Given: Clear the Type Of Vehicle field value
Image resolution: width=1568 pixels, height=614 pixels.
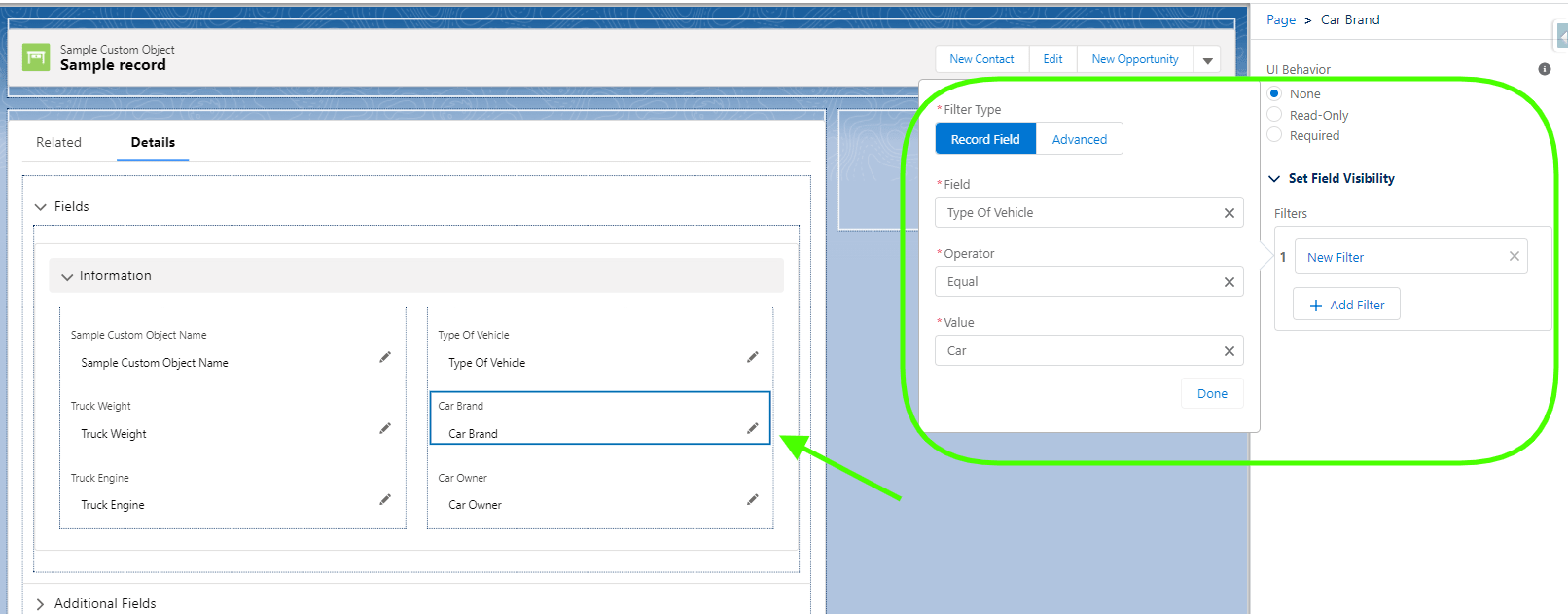Looking at the screenshot, I should [x=1229, y=213].
